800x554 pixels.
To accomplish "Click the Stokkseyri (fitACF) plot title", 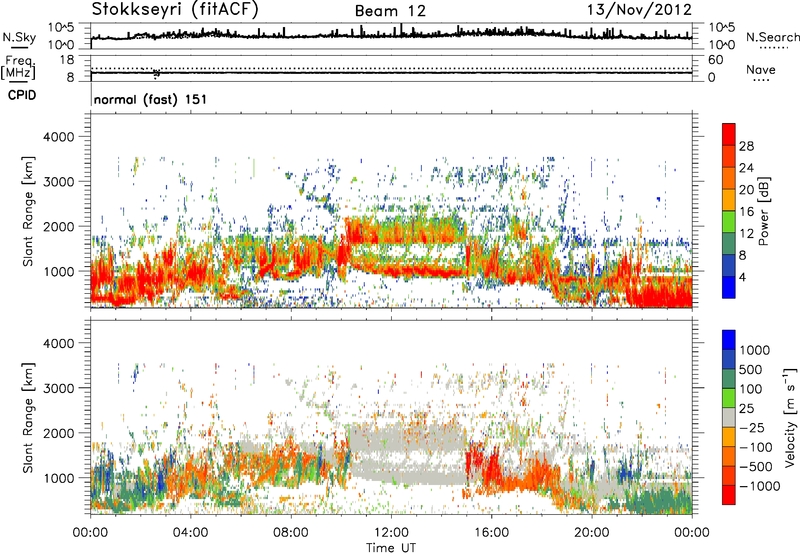I will [x=174, y=9].
